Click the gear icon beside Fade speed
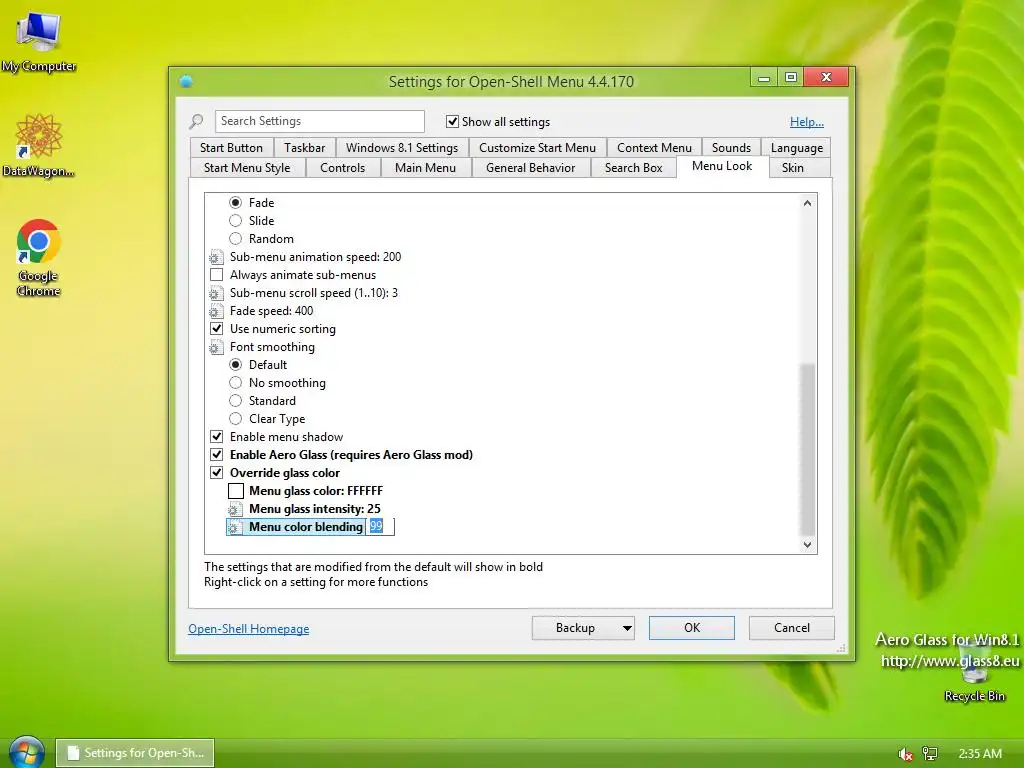 pos(216,312)
